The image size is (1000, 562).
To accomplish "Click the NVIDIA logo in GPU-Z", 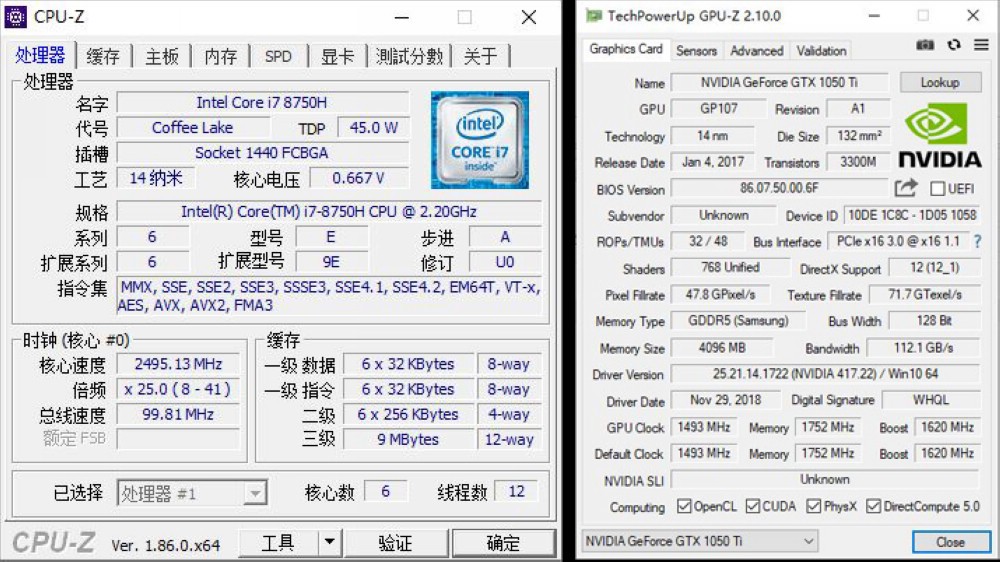I will coord(939,136).
